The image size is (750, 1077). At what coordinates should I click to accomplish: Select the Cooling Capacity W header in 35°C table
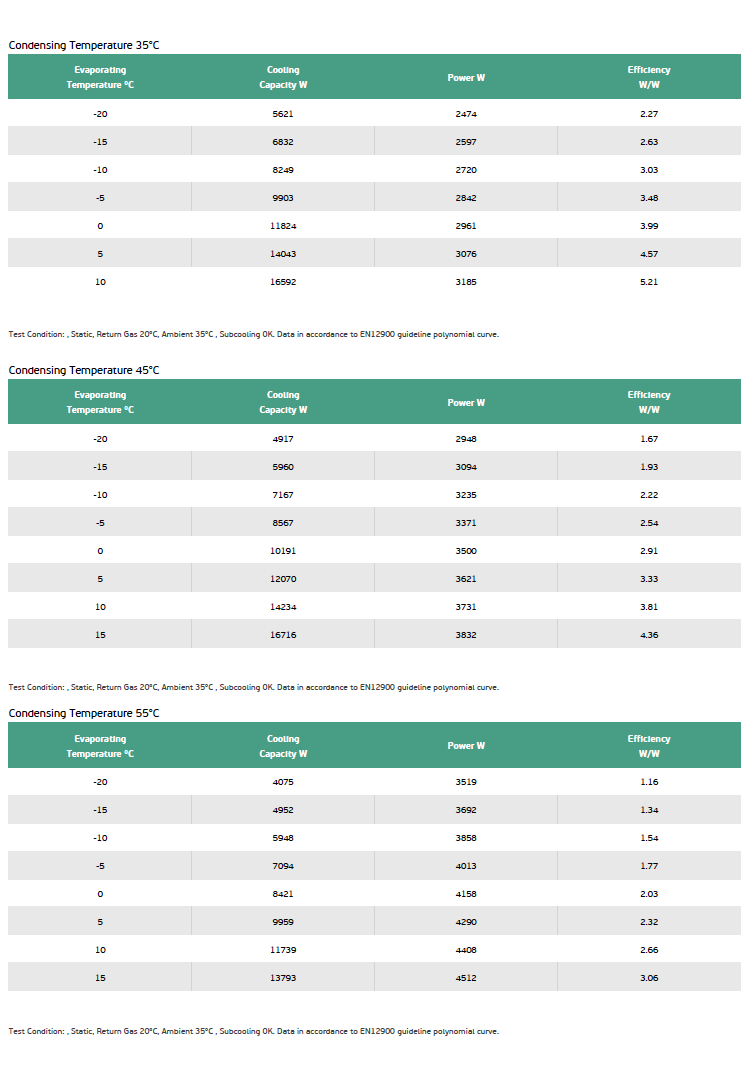click(283, 78)
